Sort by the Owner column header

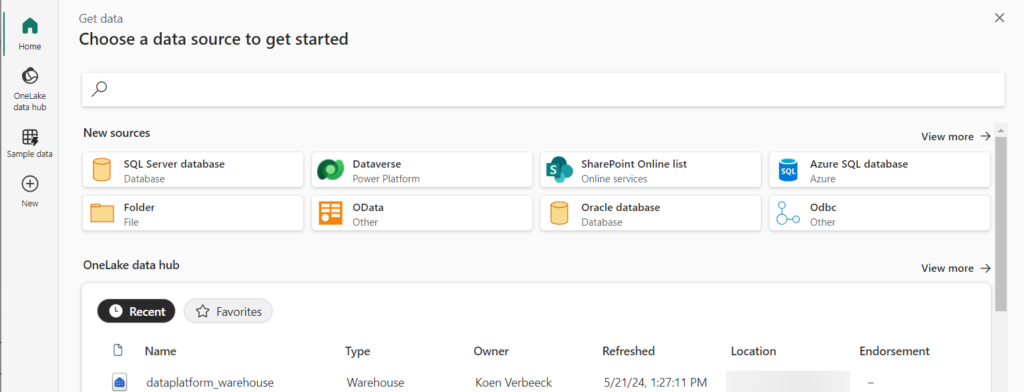[491, 351]
